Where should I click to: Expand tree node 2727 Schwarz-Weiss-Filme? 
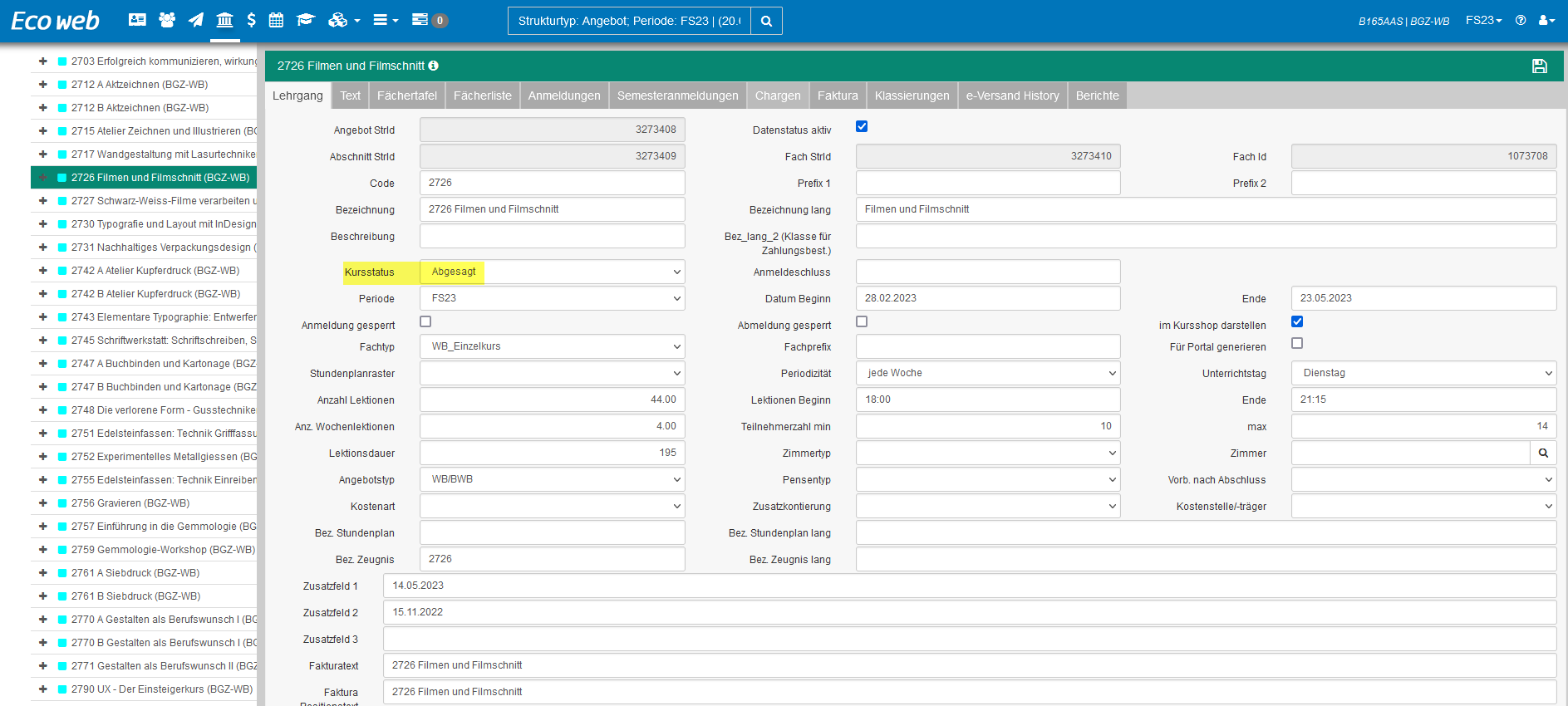coord(42,201)
